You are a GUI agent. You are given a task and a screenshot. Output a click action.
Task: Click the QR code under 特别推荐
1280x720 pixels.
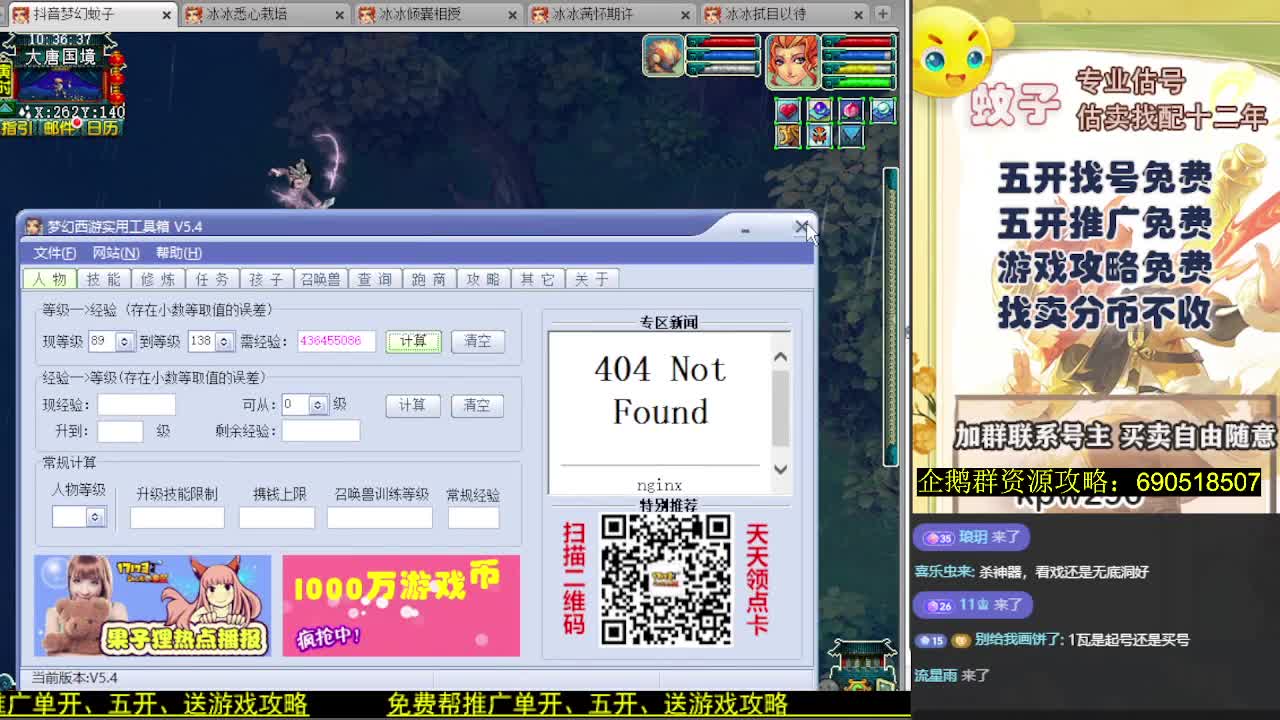coord(666,580)
